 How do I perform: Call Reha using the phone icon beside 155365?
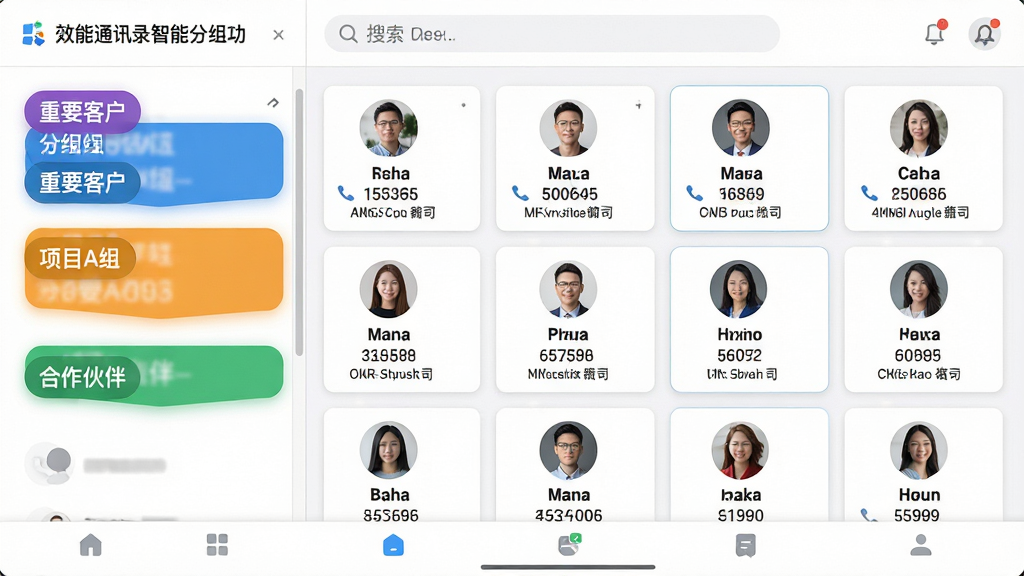[345, 193]
